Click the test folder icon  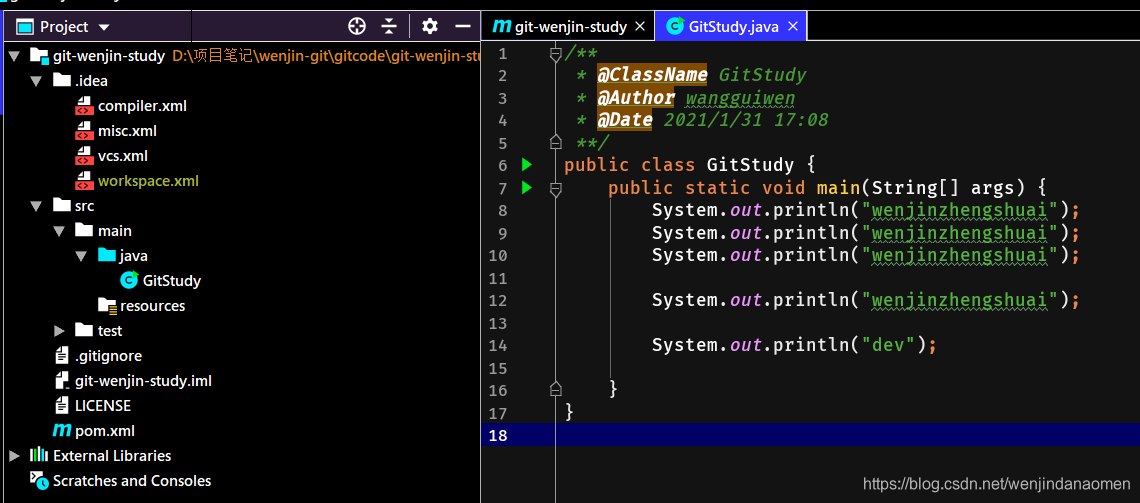pos(84,330)
